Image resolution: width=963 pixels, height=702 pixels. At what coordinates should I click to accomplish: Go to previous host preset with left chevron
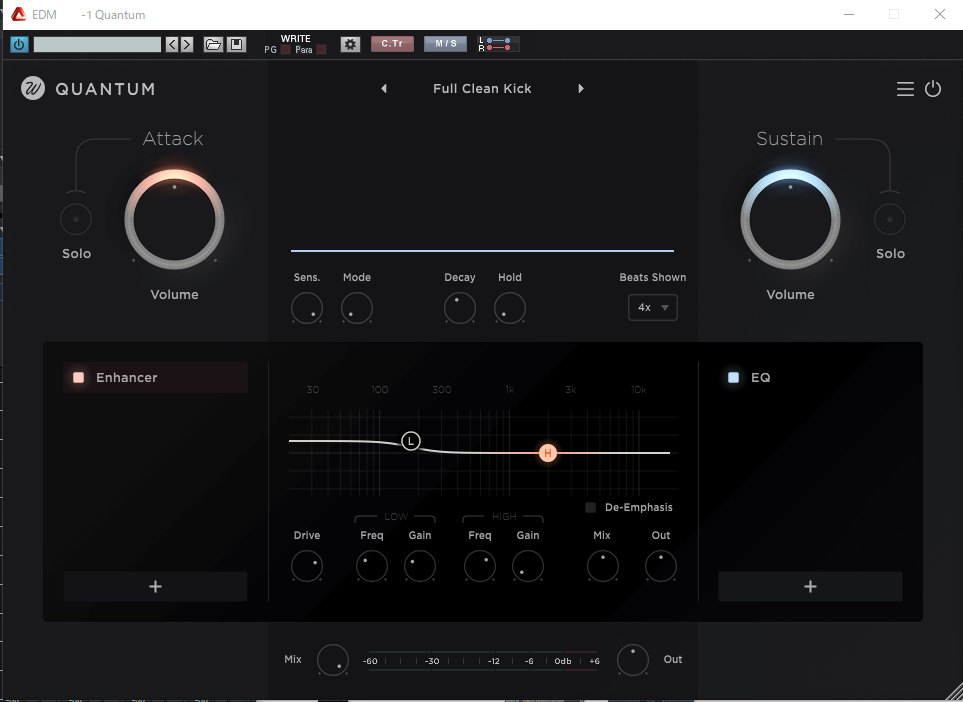[x=173, y=44]
